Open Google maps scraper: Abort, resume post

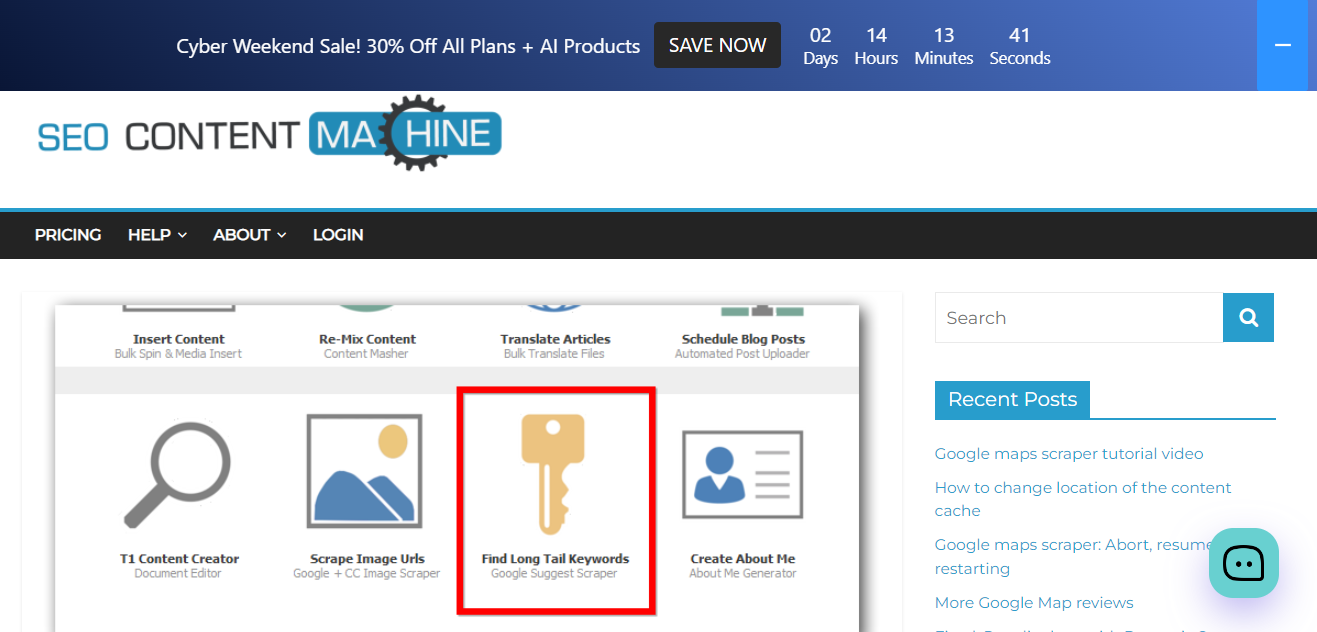(x=1074, y=557)
